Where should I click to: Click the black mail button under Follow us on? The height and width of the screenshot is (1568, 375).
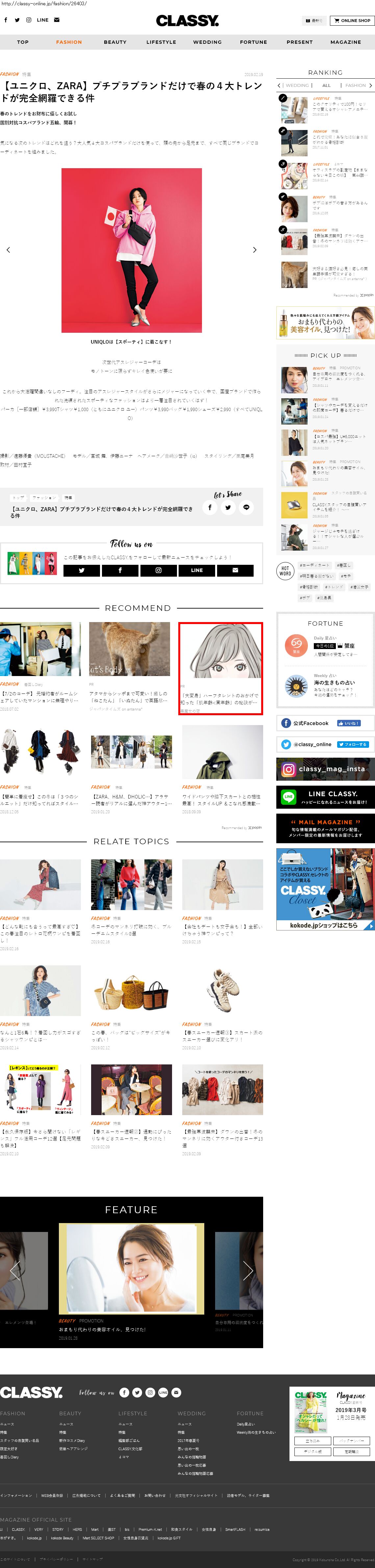[x=235, y=570]
